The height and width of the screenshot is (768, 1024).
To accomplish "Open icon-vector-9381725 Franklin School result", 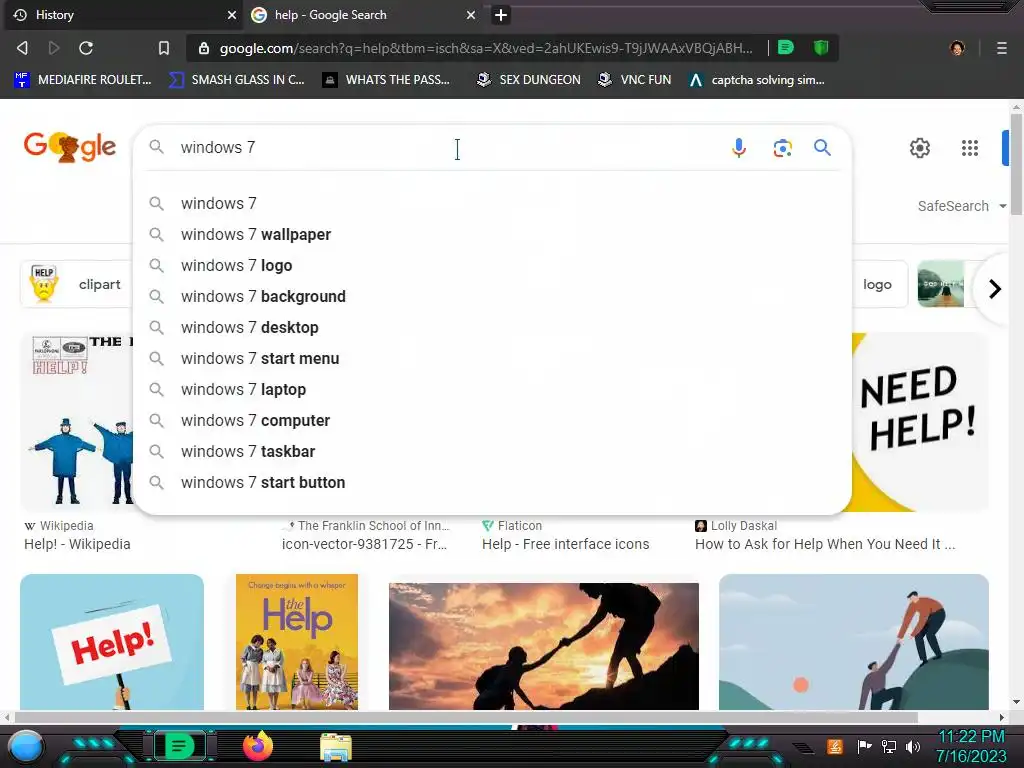I will coord(364,544).
